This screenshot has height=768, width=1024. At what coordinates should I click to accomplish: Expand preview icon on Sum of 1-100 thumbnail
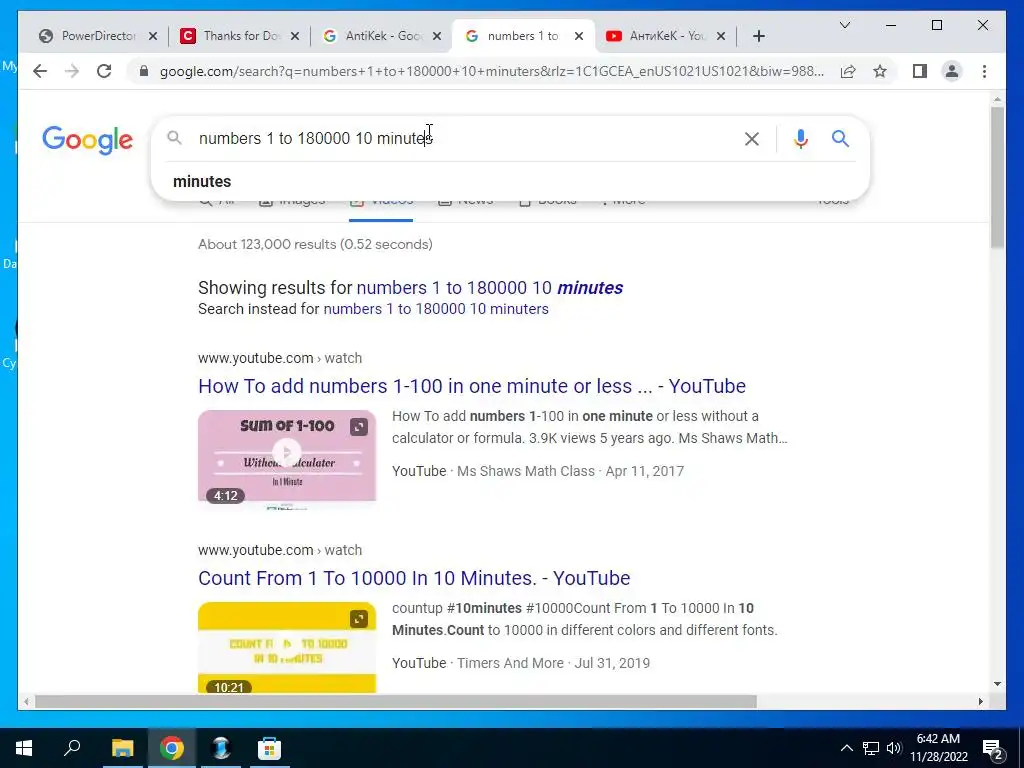pos(359,427)
